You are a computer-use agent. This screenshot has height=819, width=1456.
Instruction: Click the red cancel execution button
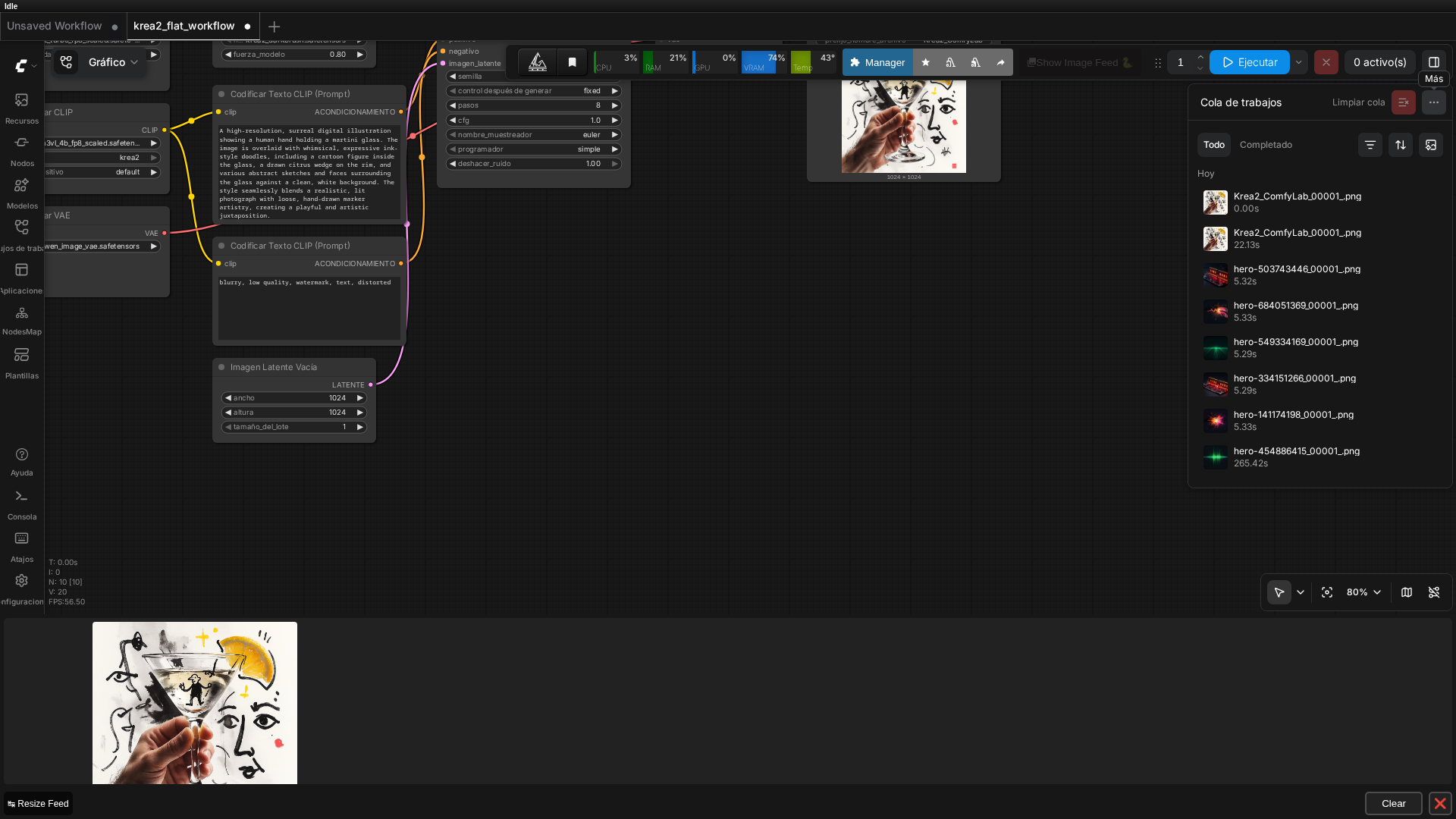(1326, 62)
